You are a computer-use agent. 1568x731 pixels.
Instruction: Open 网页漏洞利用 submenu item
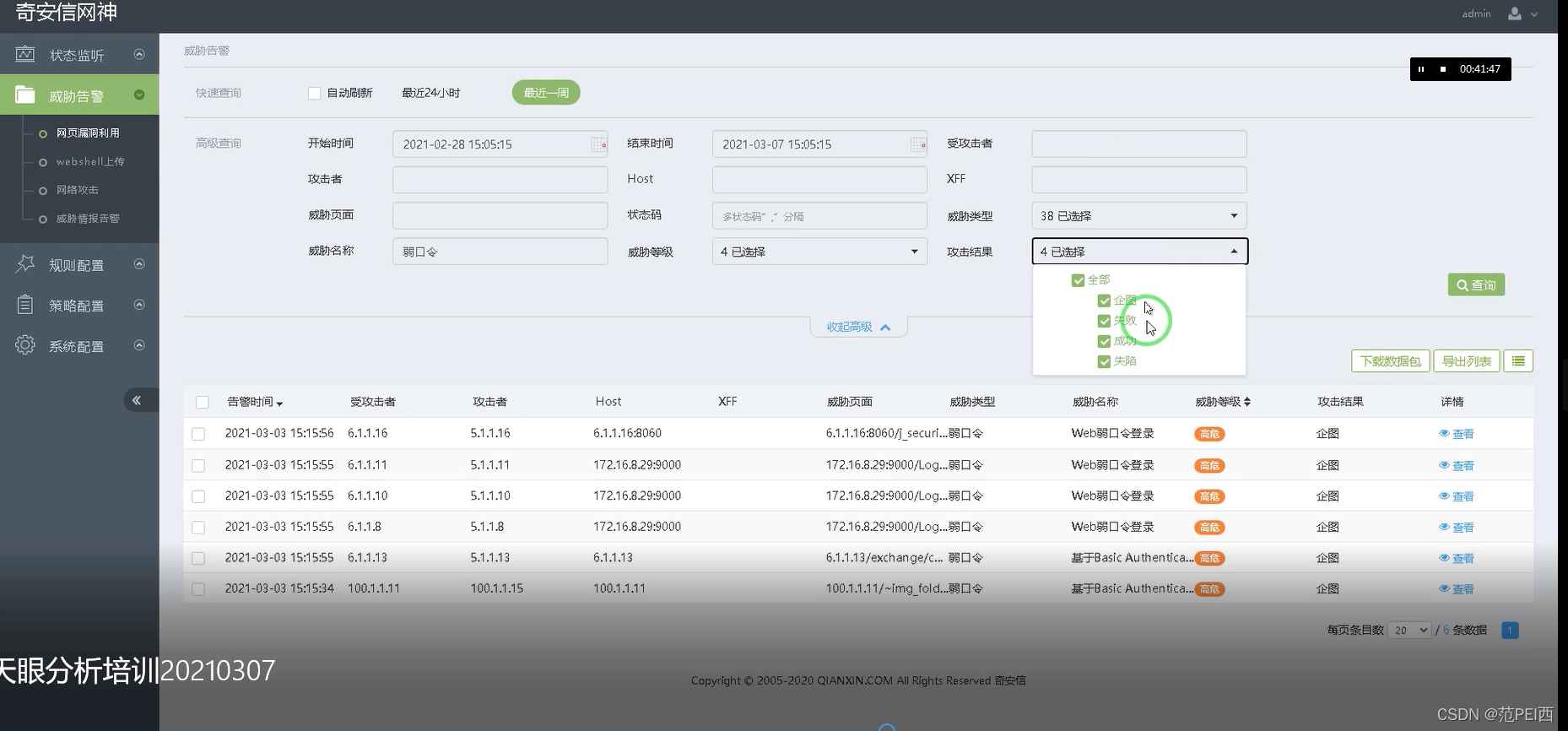click(x=88, y=133)
